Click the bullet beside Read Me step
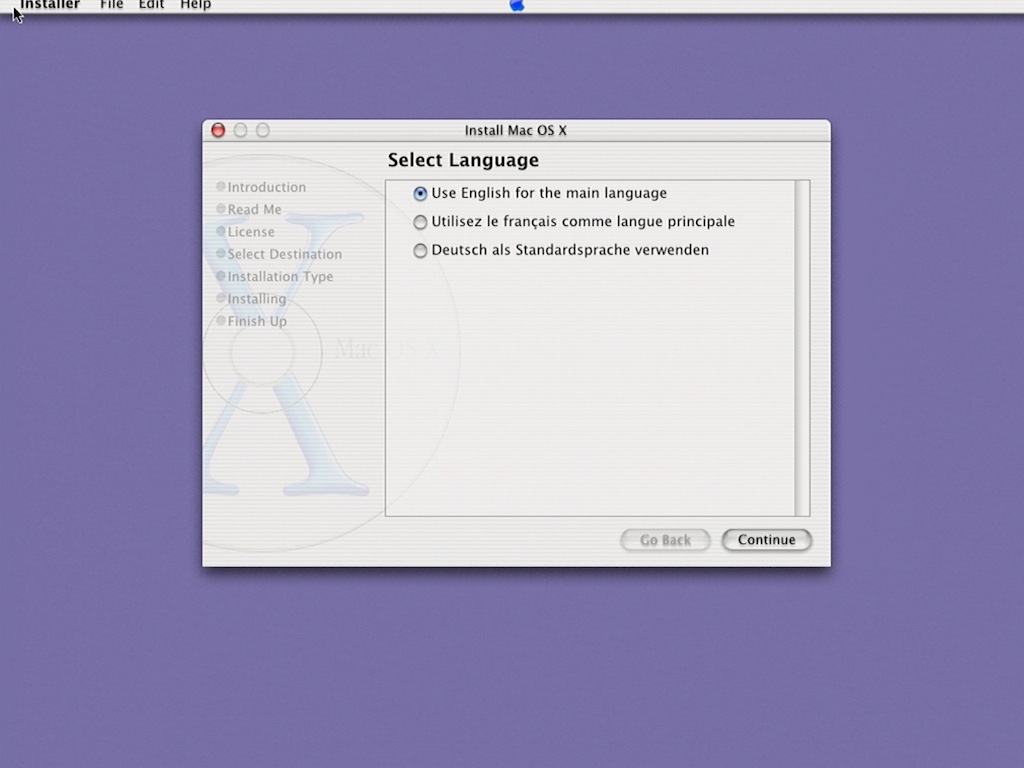 [221, 208]
